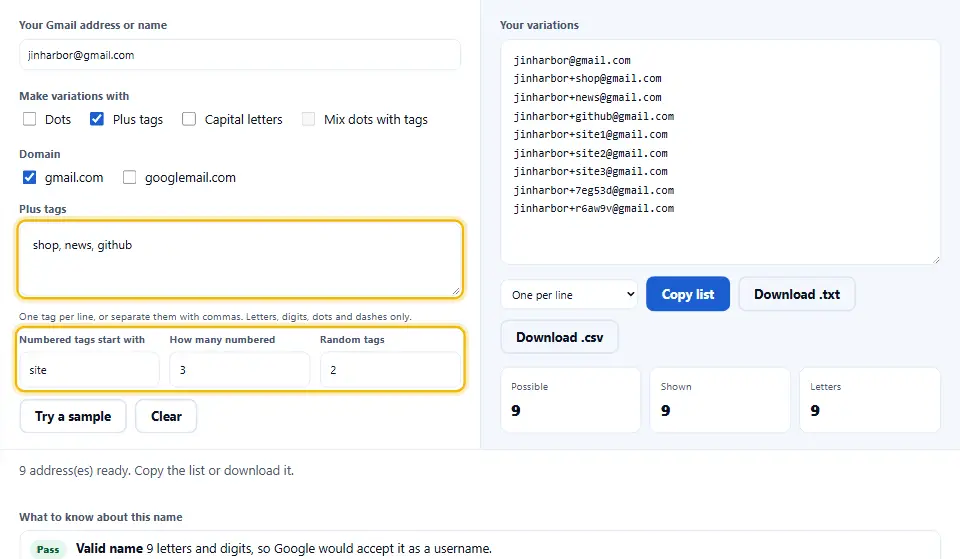Viewport: 960px width, 559px height.
Task: Grab the variations box resize handle
Action: coord(936,260)
